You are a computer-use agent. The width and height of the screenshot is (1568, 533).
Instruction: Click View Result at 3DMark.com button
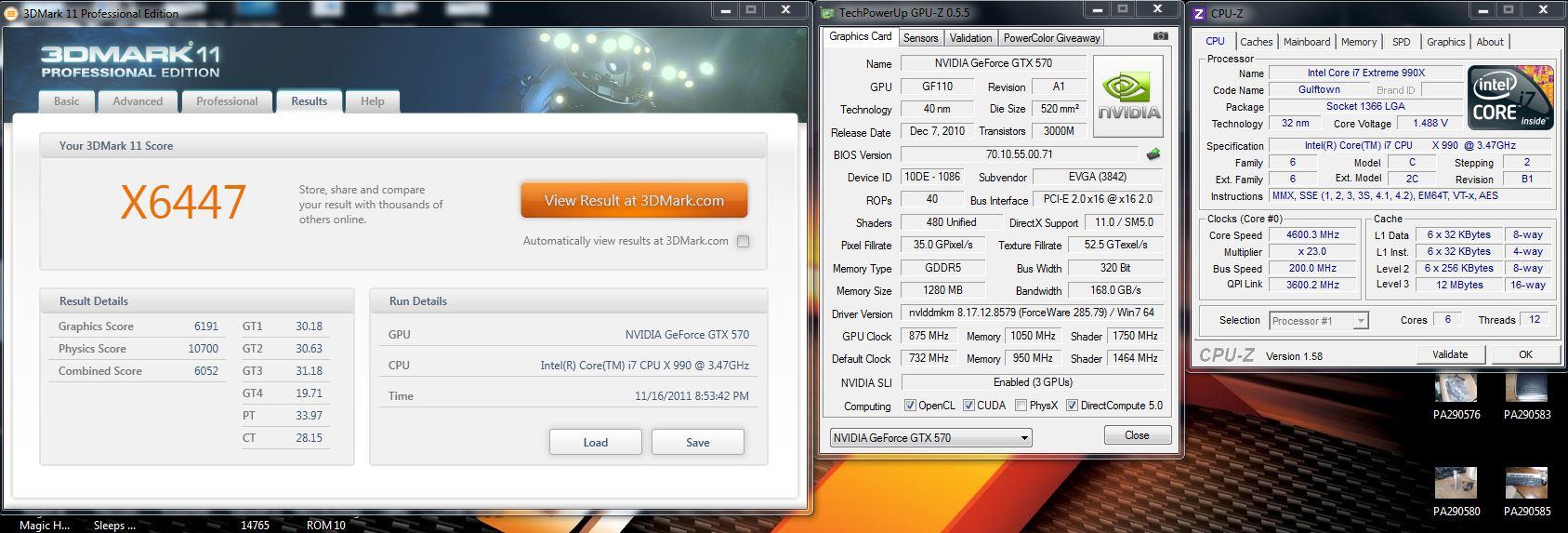[634, 200]
